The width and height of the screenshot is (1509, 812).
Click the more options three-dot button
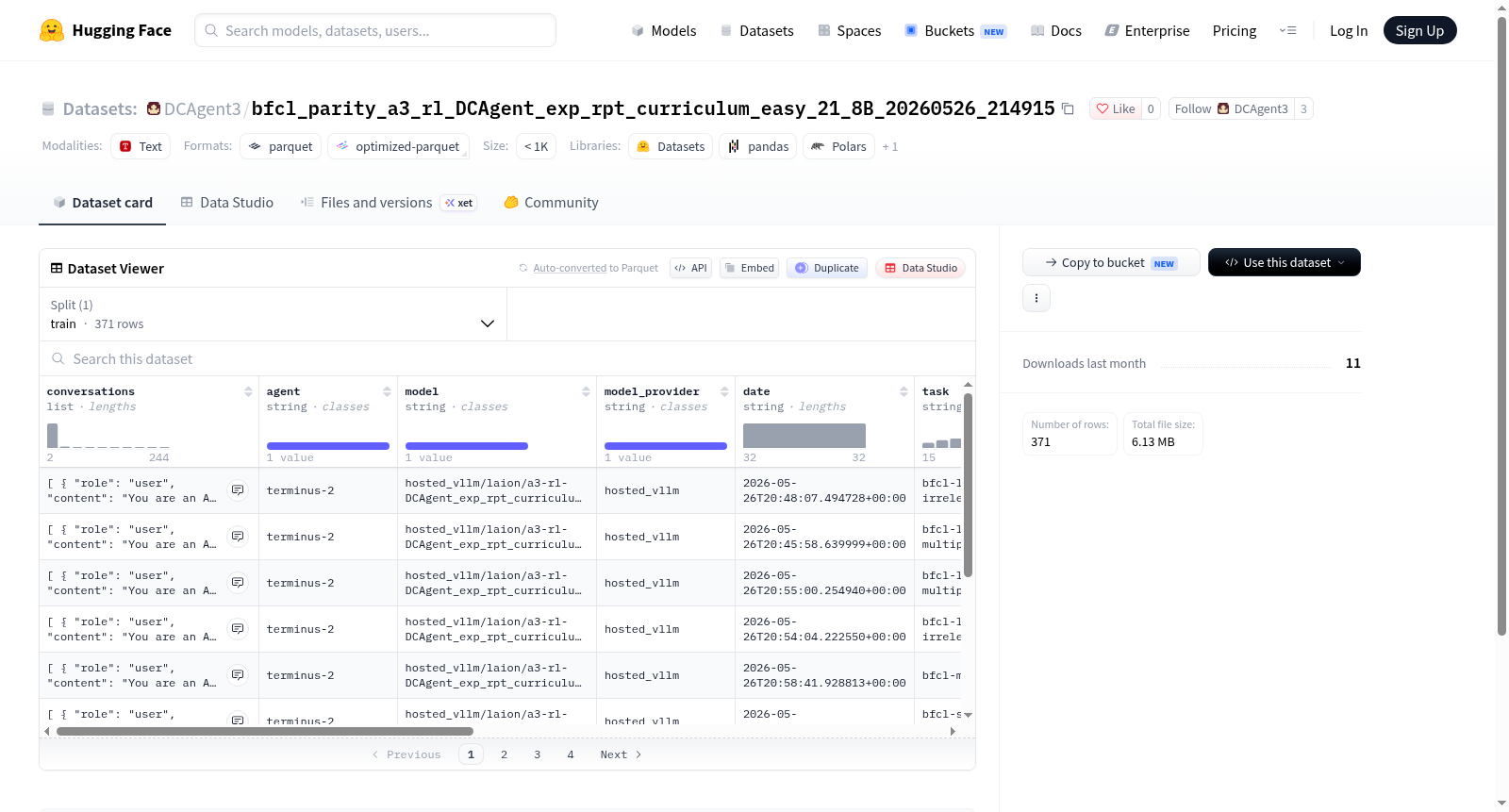(1036, 298)
